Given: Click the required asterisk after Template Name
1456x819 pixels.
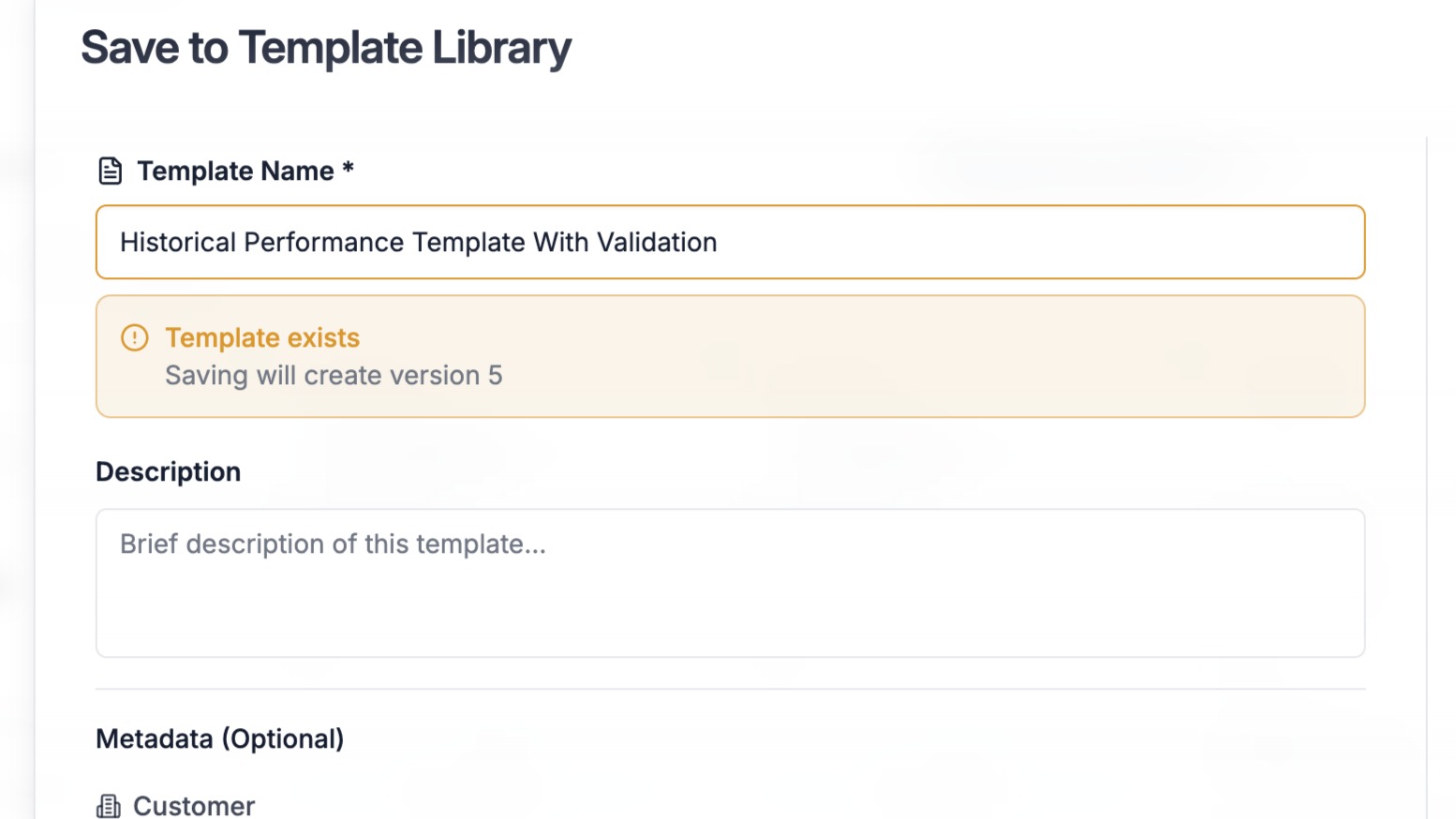Looking at the screenshot, I should (348, 169).
